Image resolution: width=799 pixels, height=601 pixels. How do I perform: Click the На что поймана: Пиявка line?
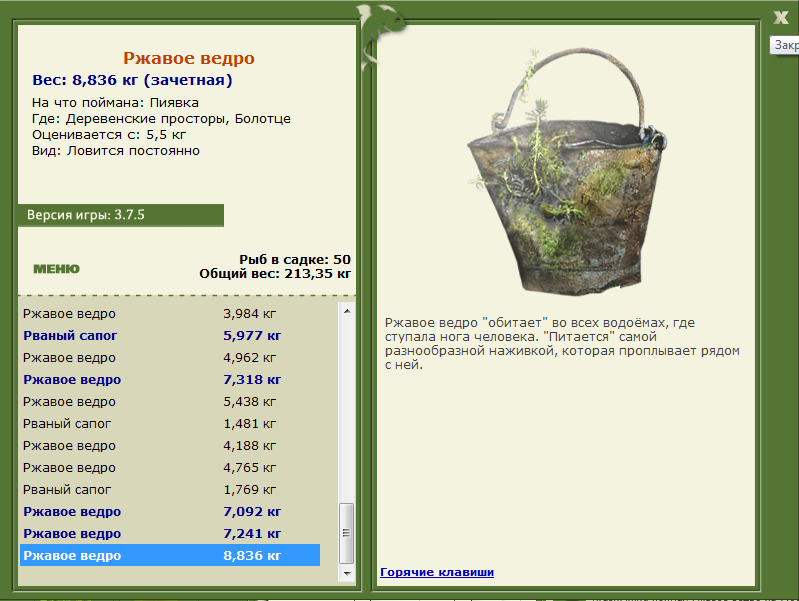click(x=115, y=102)
